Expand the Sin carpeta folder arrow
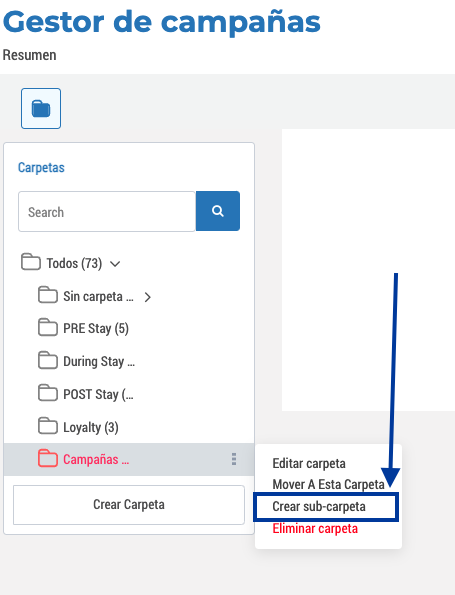This screenshot has height=595, width=455. click(148, 297)
